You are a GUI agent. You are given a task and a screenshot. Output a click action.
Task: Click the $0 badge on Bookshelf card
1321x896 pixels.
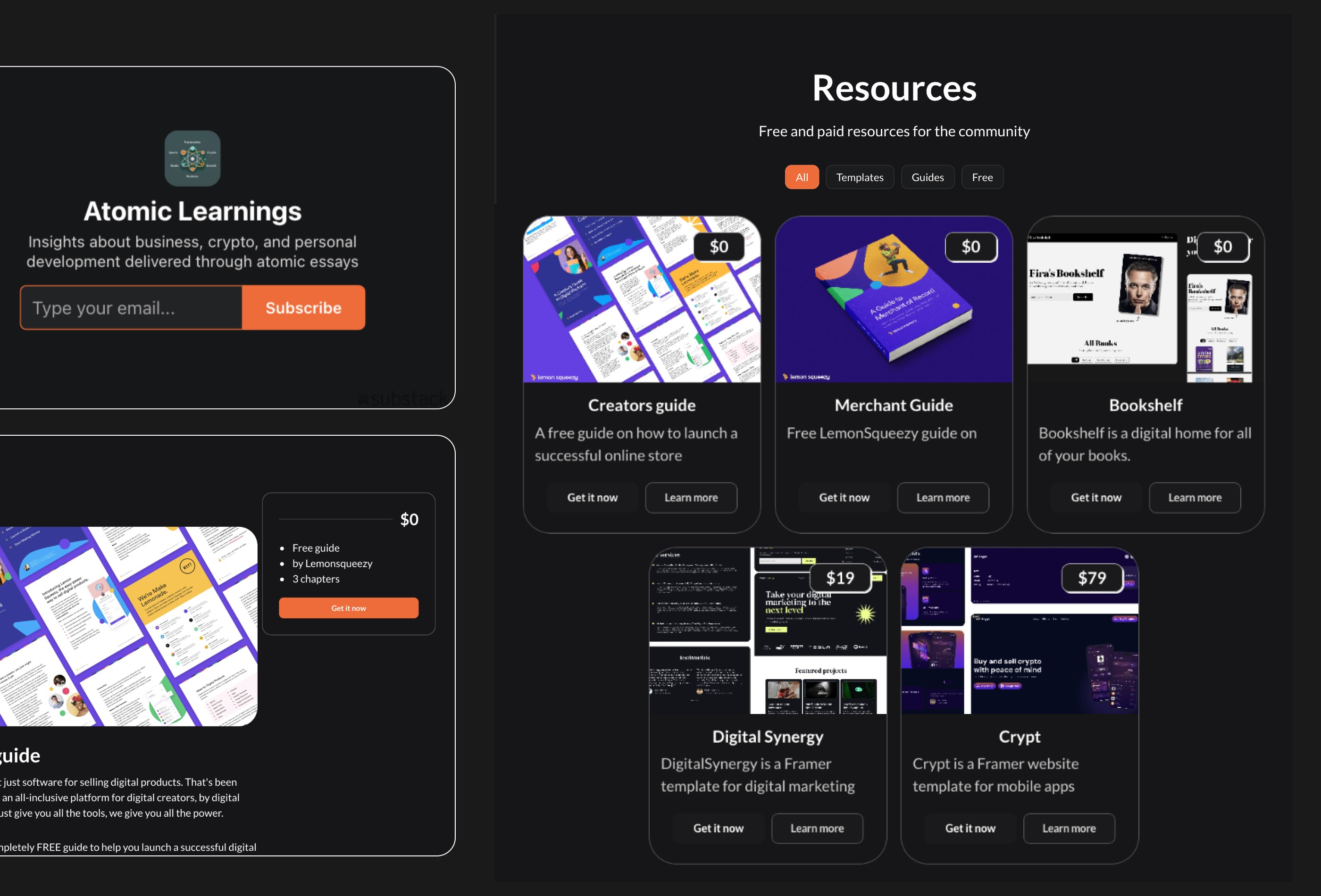(1223, 247)
